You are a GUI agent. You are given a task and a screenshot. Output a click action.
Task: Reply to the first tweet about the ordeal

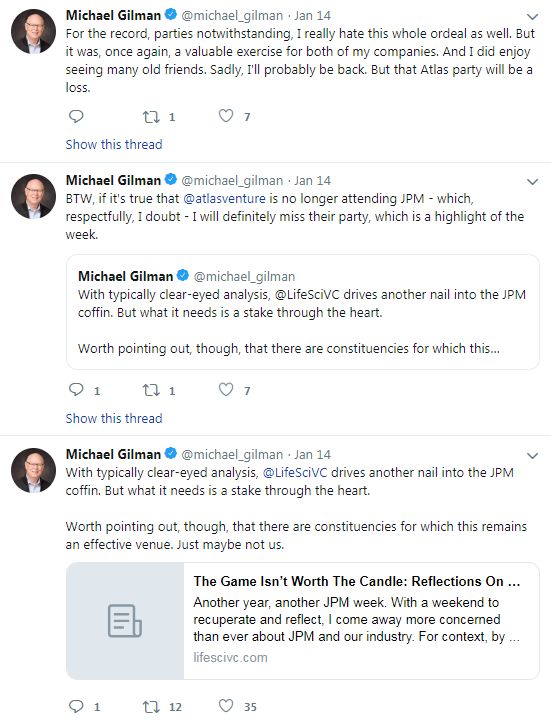(76, 116)
